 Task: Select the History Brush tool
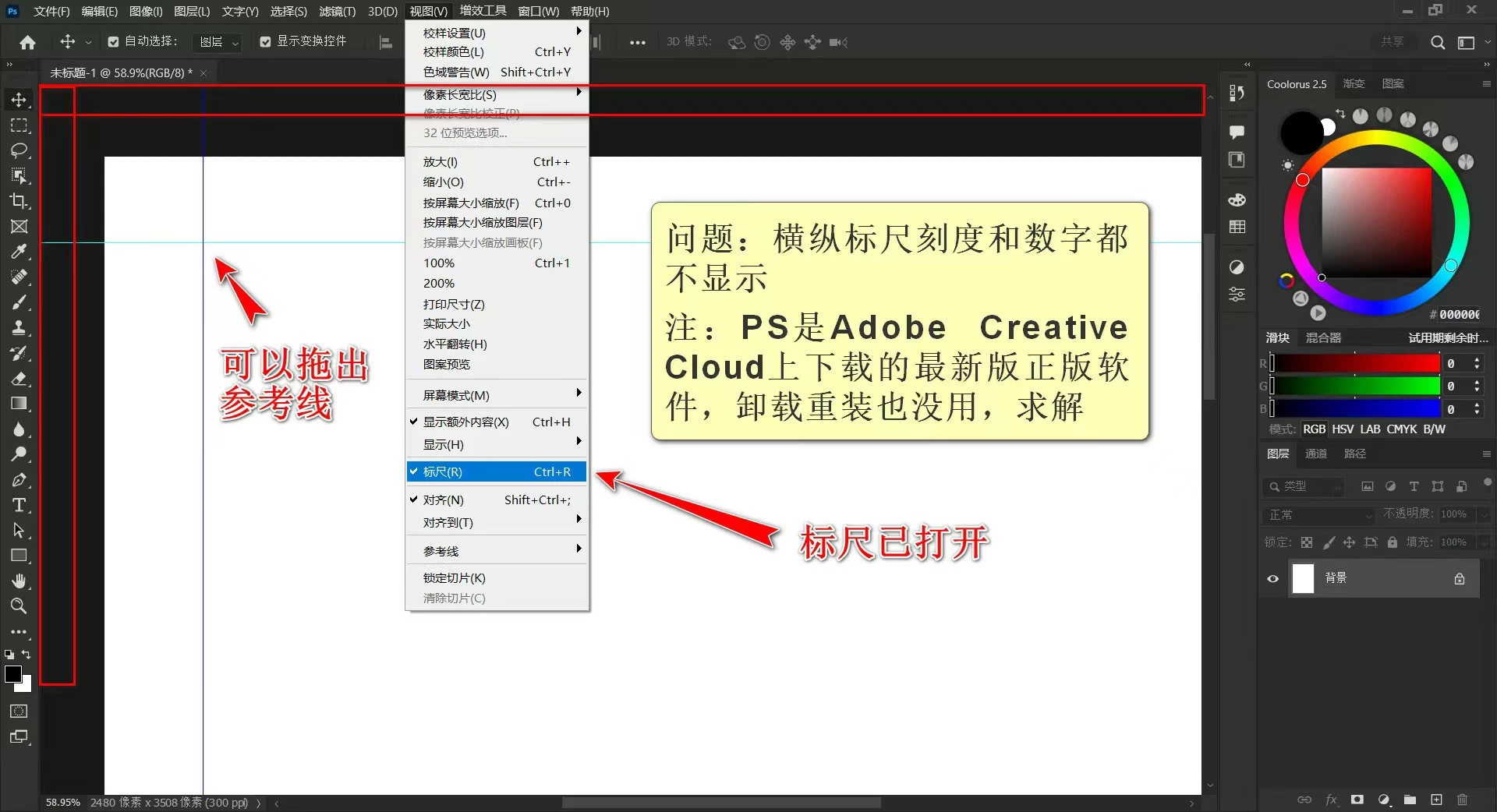click(x=19, y=353)
